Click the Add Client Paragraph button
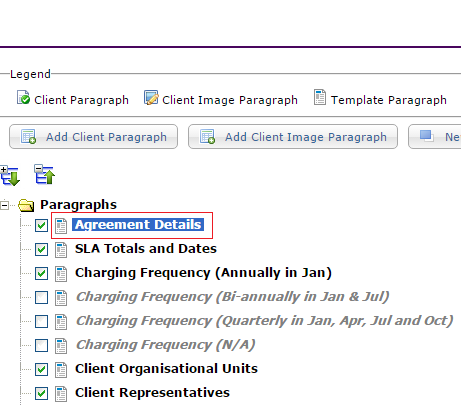This screenshot has width=469, height=407. [93, 137]
